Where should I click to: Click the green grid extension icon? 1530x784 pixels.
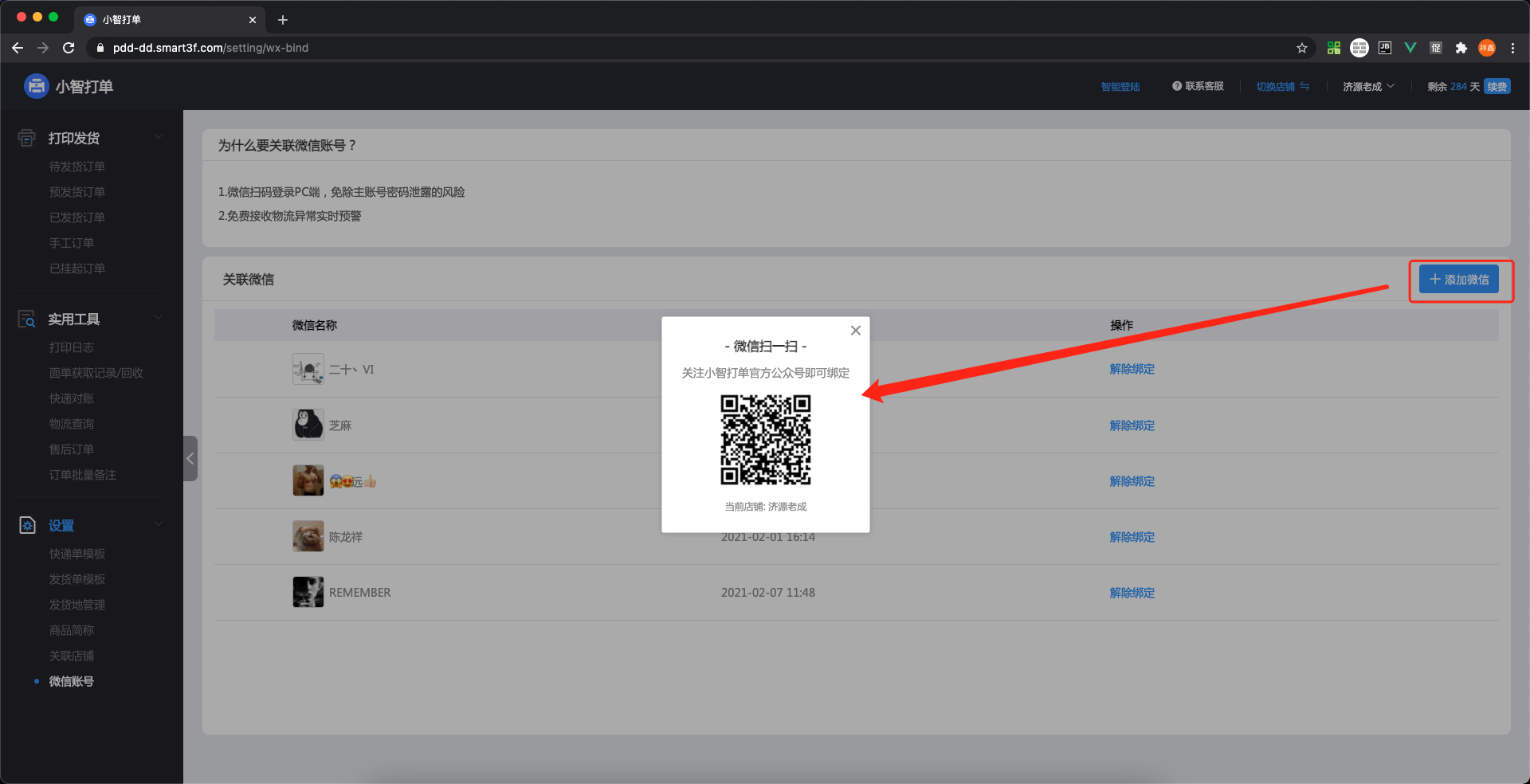pos(1334,48)
